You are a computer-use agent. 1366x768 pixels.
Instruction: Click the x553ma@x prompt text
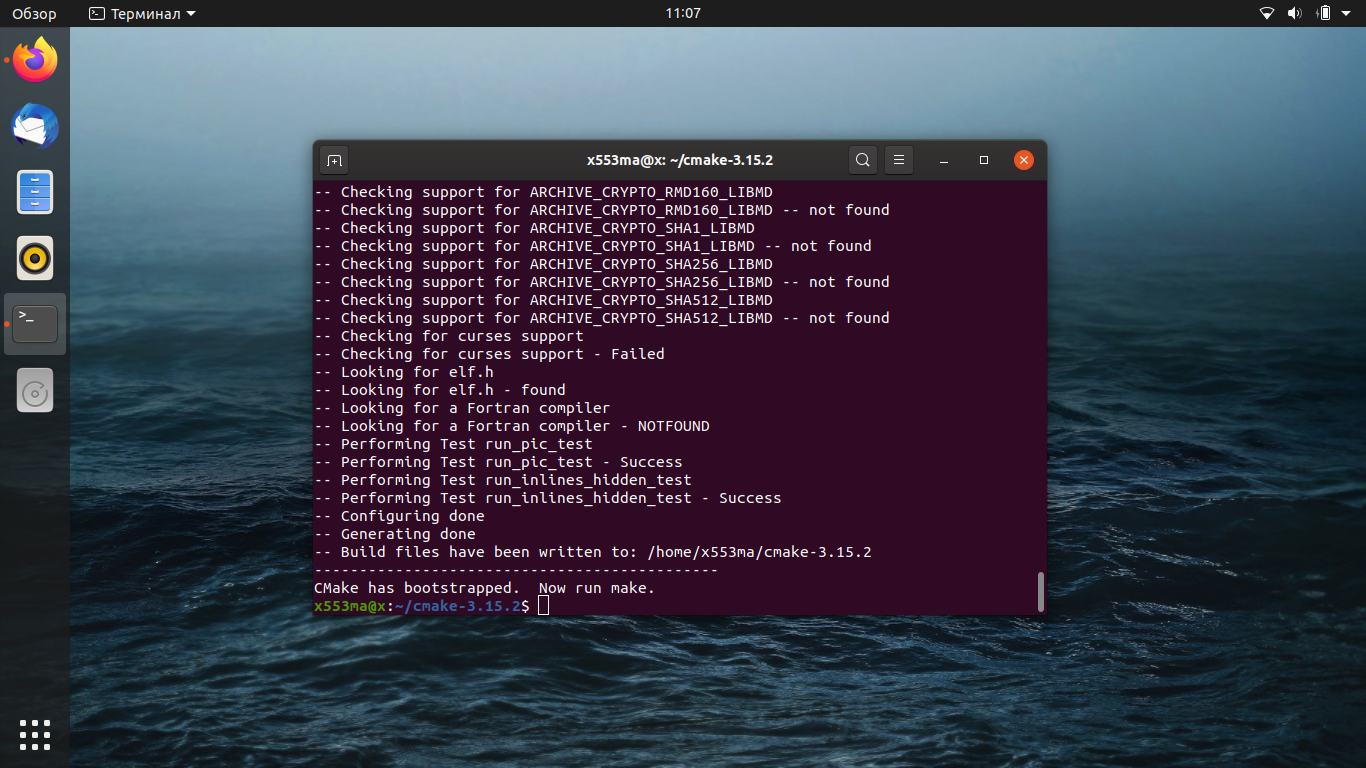350,606
